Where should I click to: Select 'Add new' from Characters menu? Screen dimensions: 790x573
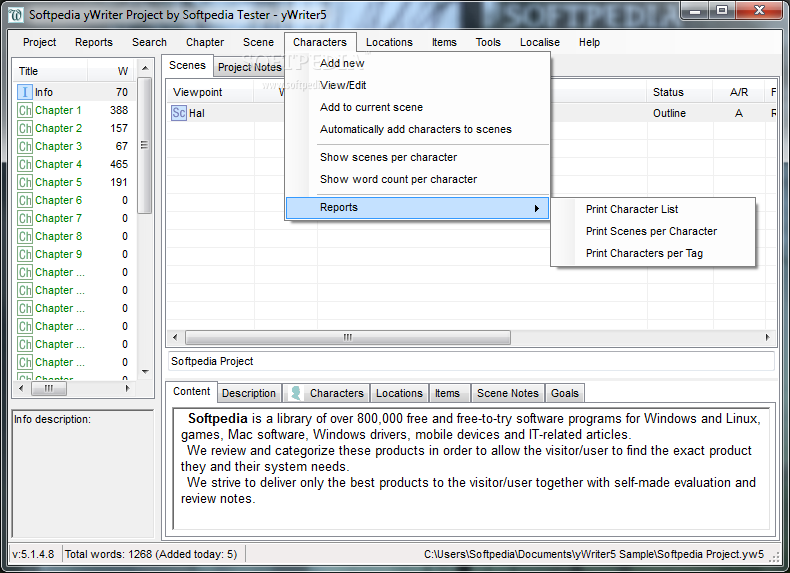(342, 63)
